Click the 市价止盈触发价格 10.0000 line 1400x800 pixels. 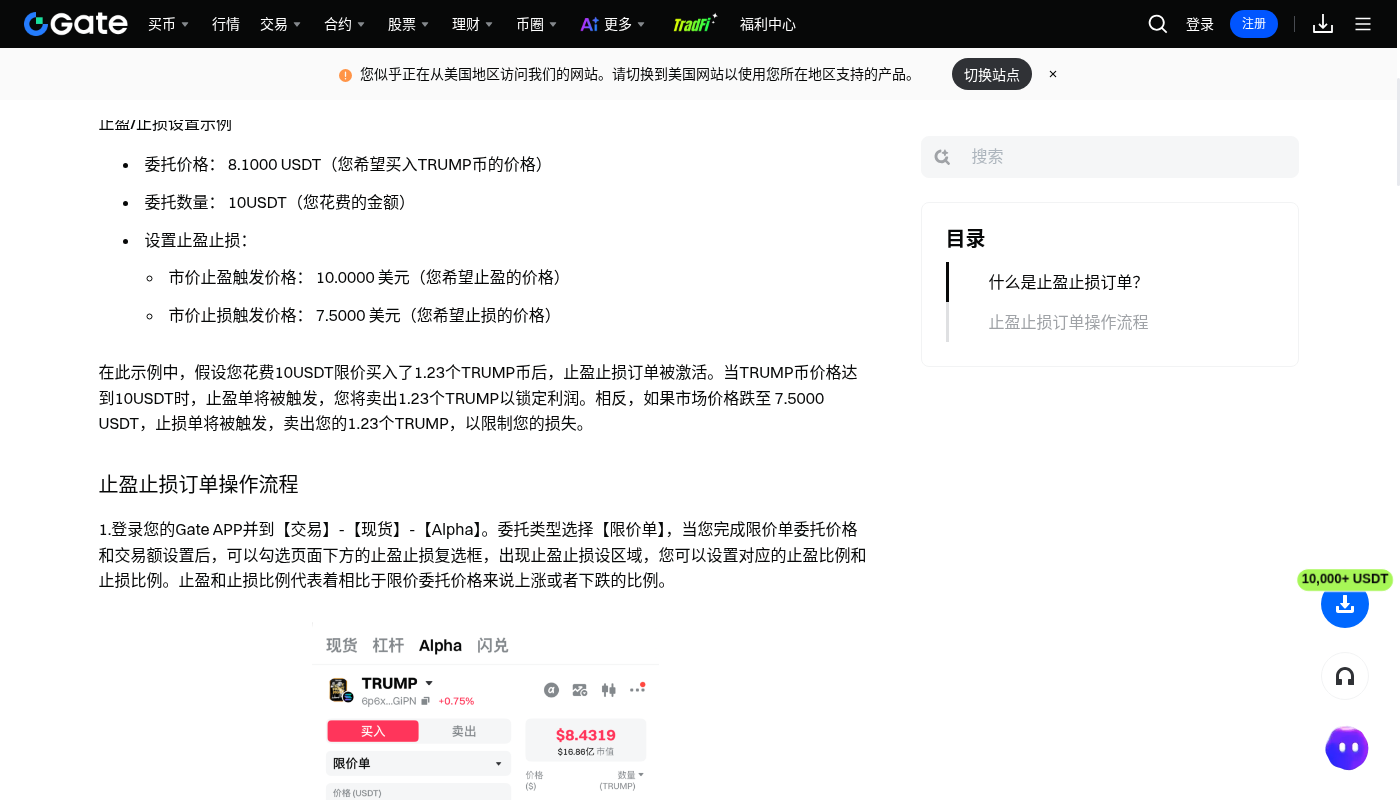click(368, 277)
